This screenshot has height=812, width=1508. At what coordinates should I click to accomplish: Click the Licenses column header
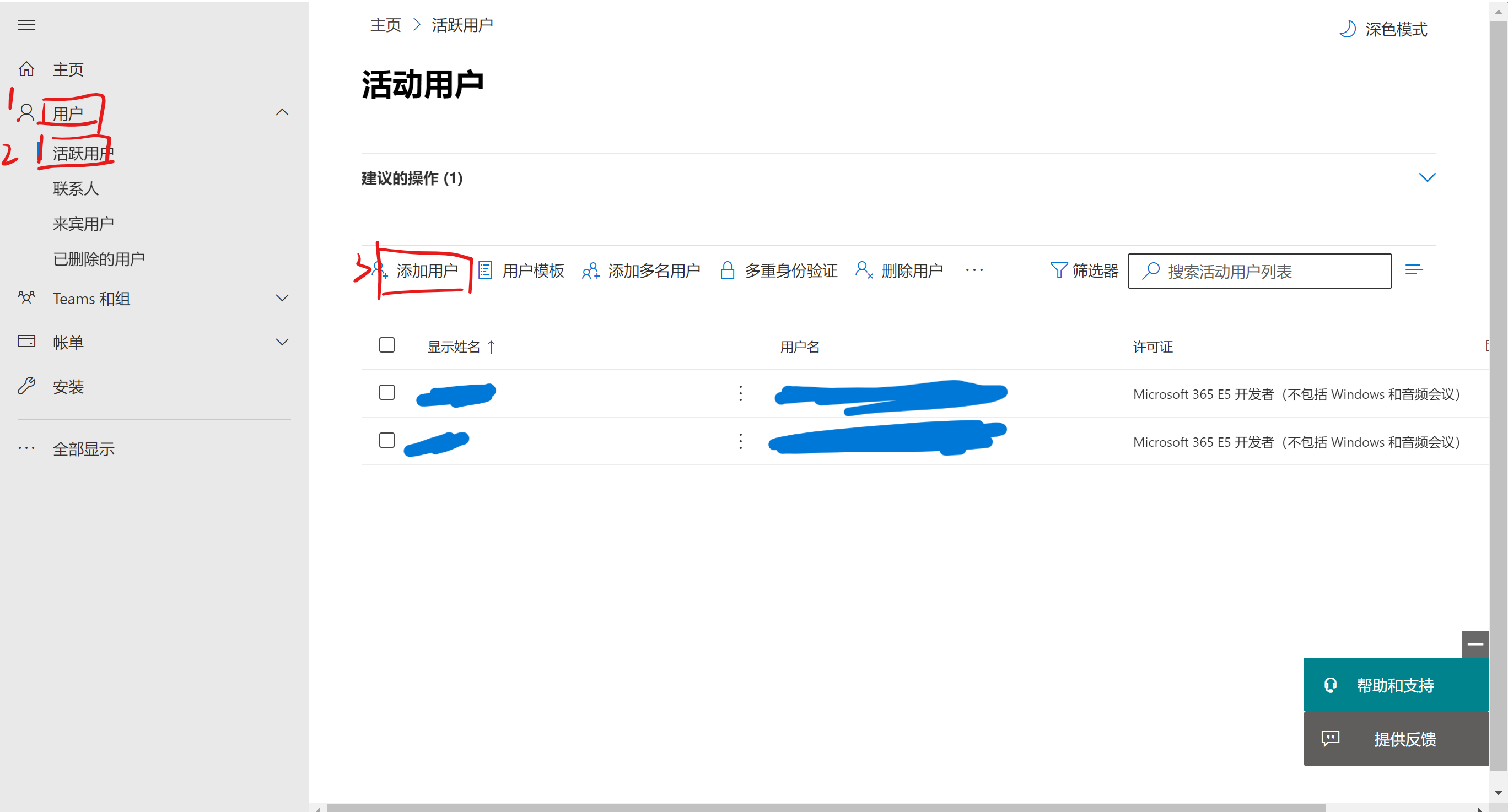[x=1152, y=347]
